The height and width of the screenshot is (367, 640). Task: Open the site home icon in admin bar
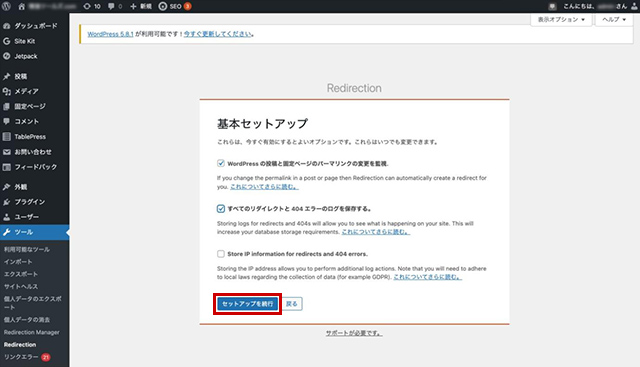(x=22, y=6)
